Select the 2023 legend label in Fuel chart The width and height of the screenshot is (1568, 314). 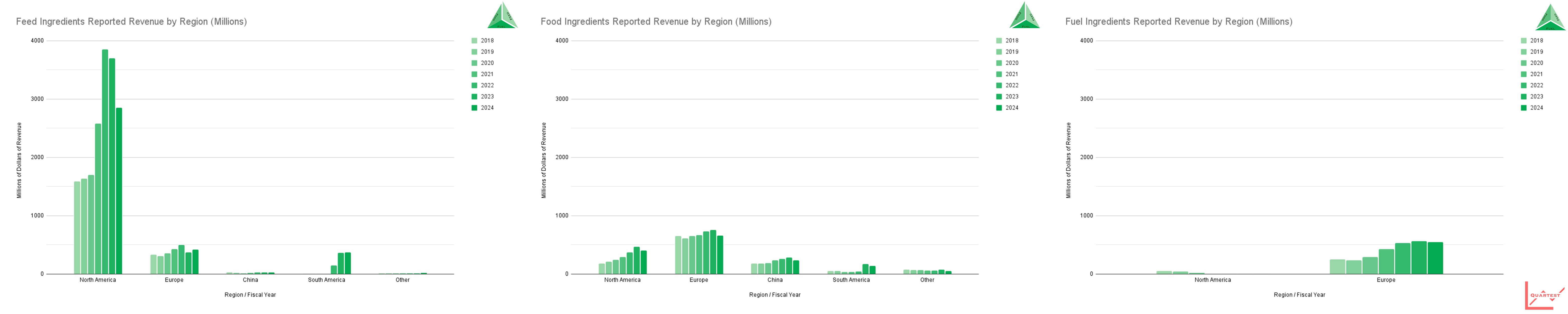pyautogui.click(x=1536, y=96)
